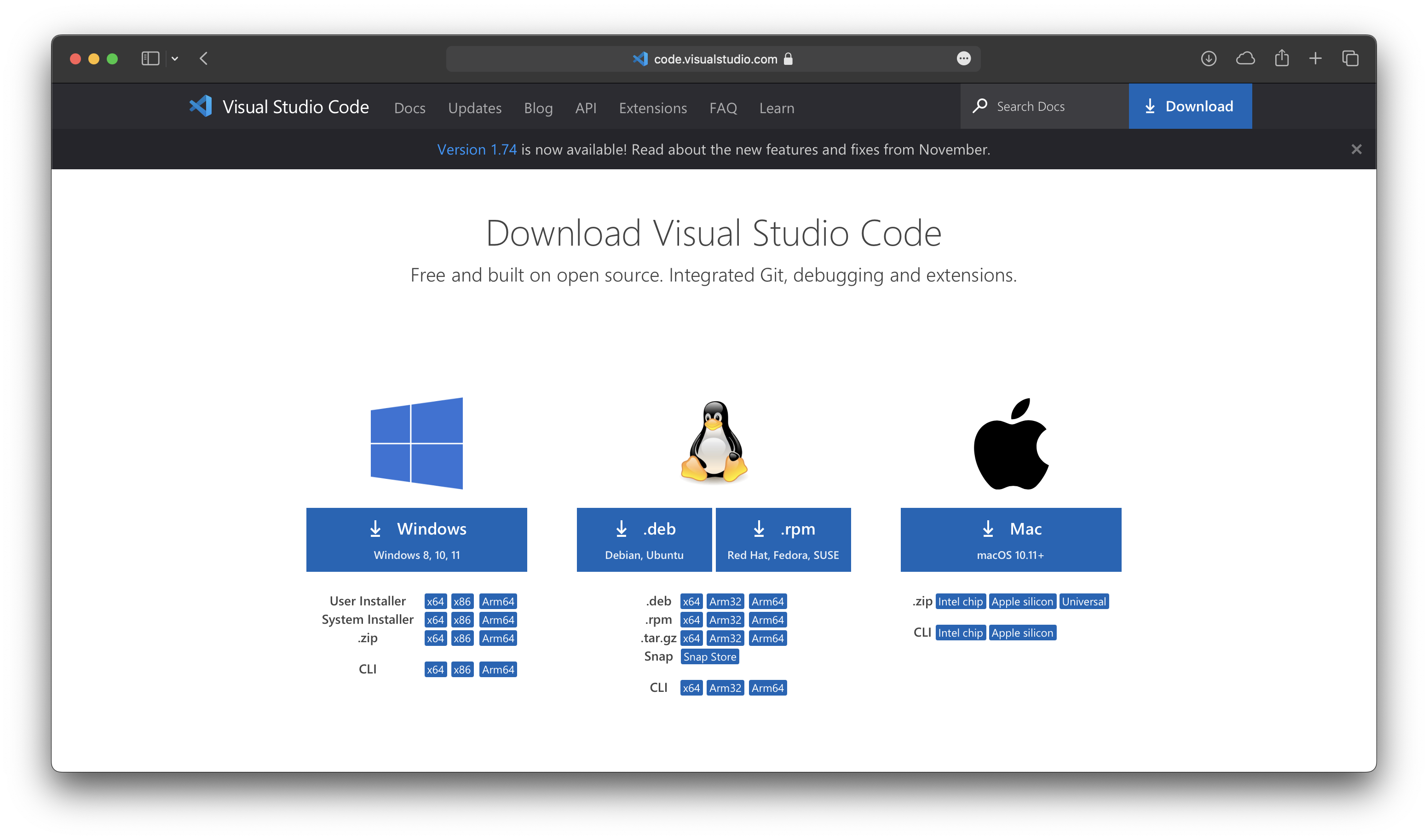
Task: Expand the sidebar dropdown chevron
Action: tap(175, 58)
